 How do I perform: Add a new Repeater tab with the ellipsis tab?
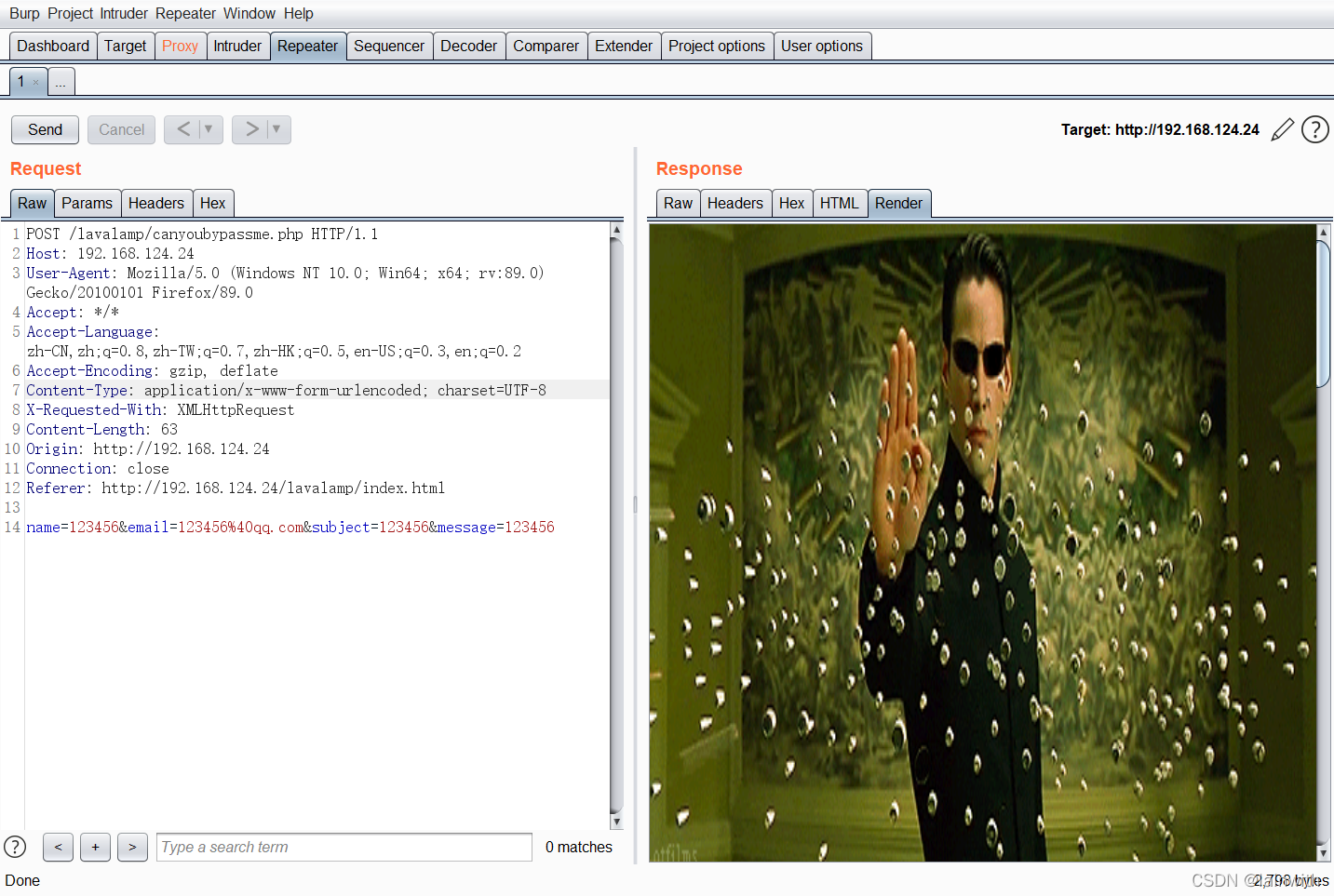(x=61, y=82)
